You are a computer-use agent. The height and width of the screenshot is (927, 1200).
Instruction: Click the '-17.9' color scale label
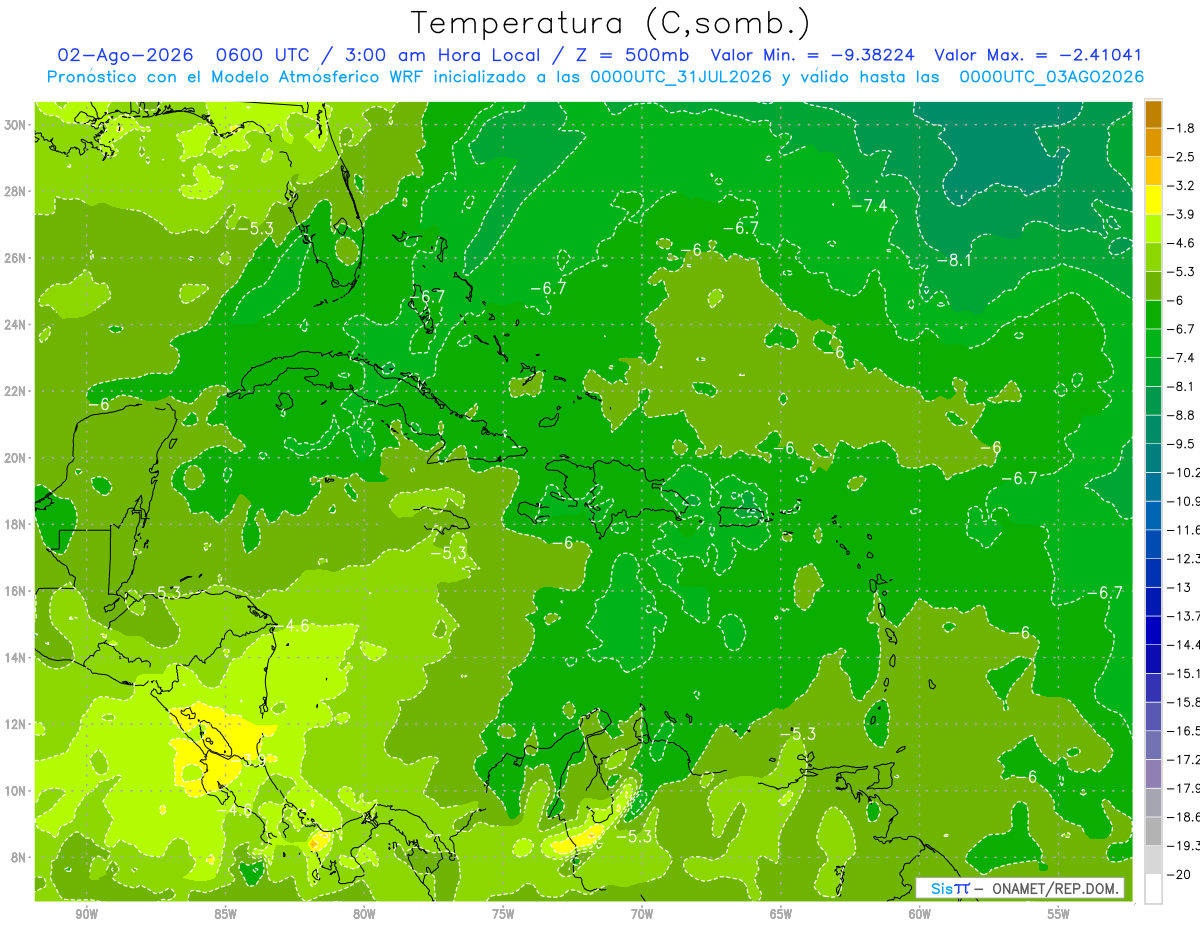[x=1182, y=787]
